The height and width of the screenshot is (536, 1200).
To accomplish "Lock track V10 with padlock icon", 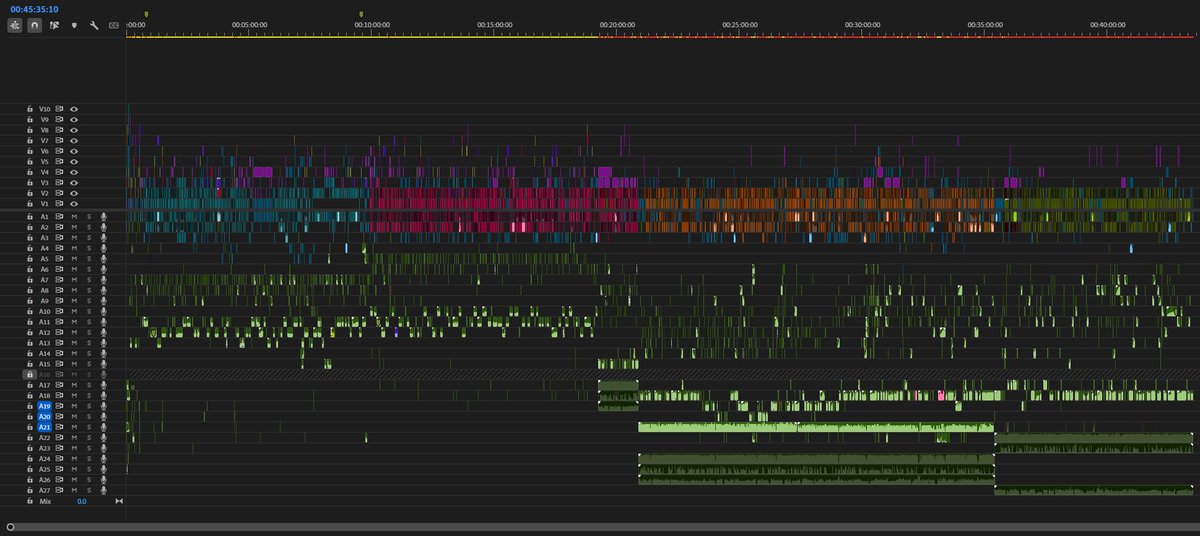I will point(30,109).
